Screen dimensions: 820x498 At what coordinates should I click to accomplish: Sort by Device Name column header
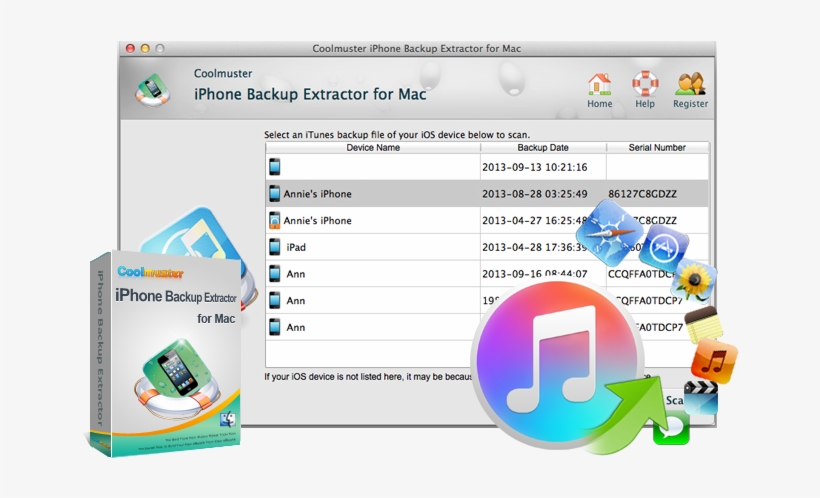point(373,148)
